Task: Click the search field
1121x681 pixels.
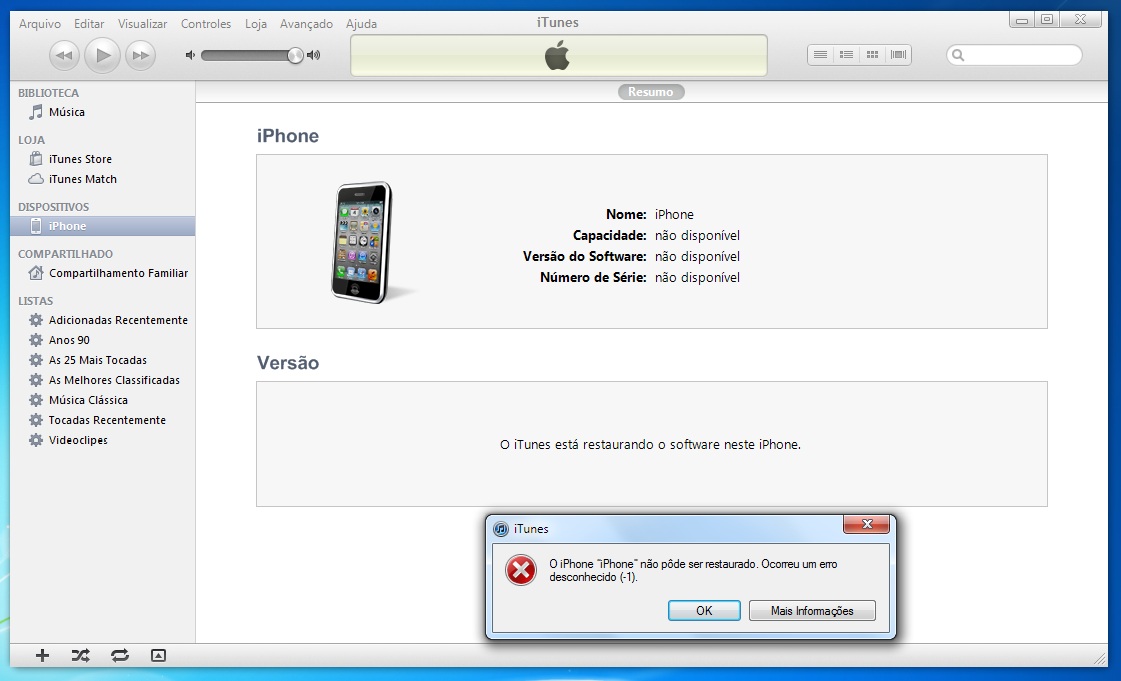Action: [1014, 55]
